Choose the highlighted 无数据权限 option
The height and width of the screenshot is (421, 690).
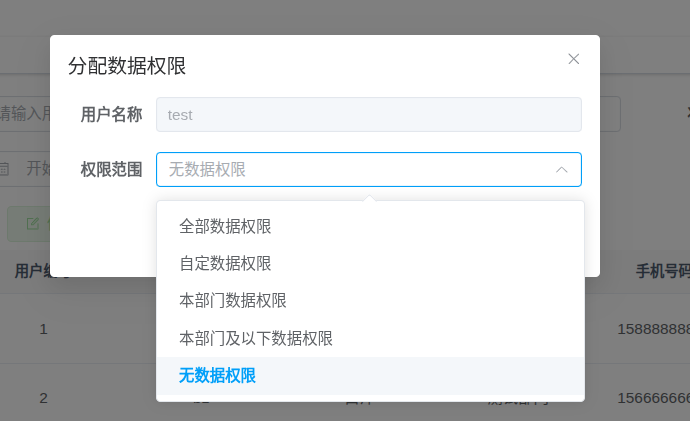(x=218, y=376)
